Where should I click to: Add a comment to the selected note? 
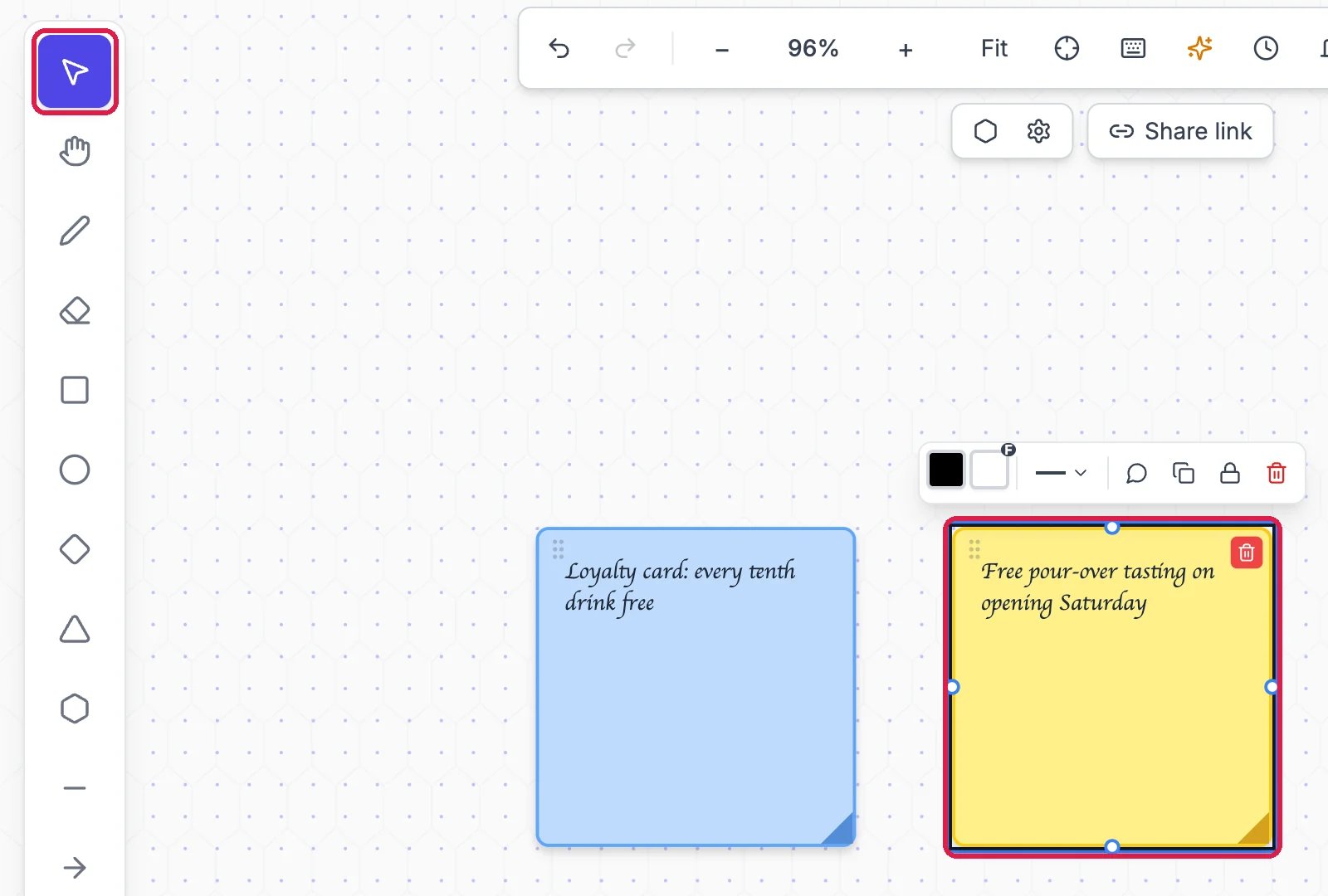coord(1136,473)
